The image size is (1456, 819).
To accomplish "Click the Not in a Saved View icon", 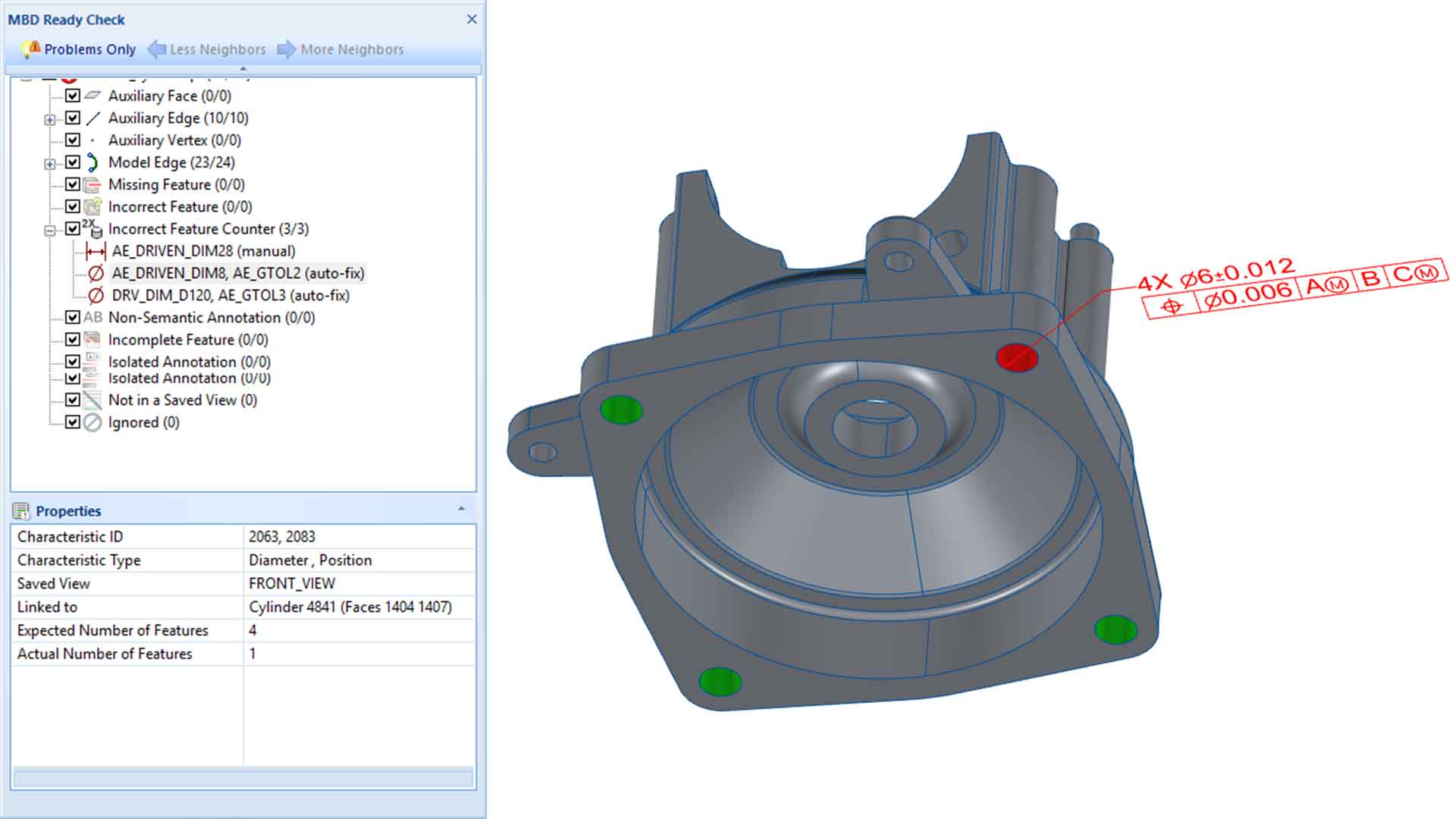I will coord(93,400).
